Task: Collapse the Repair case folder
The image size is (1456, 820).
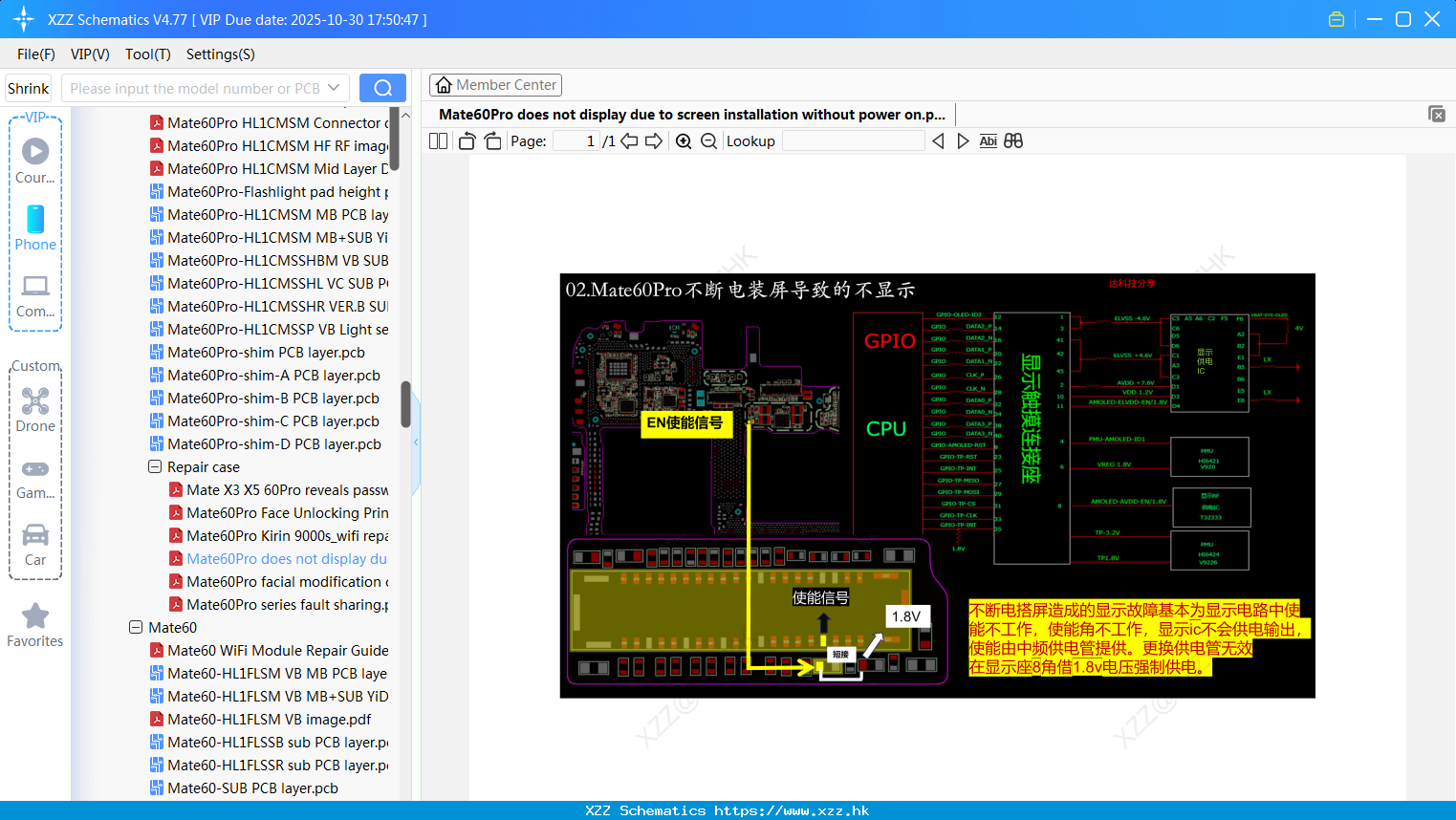Action: 155,467
